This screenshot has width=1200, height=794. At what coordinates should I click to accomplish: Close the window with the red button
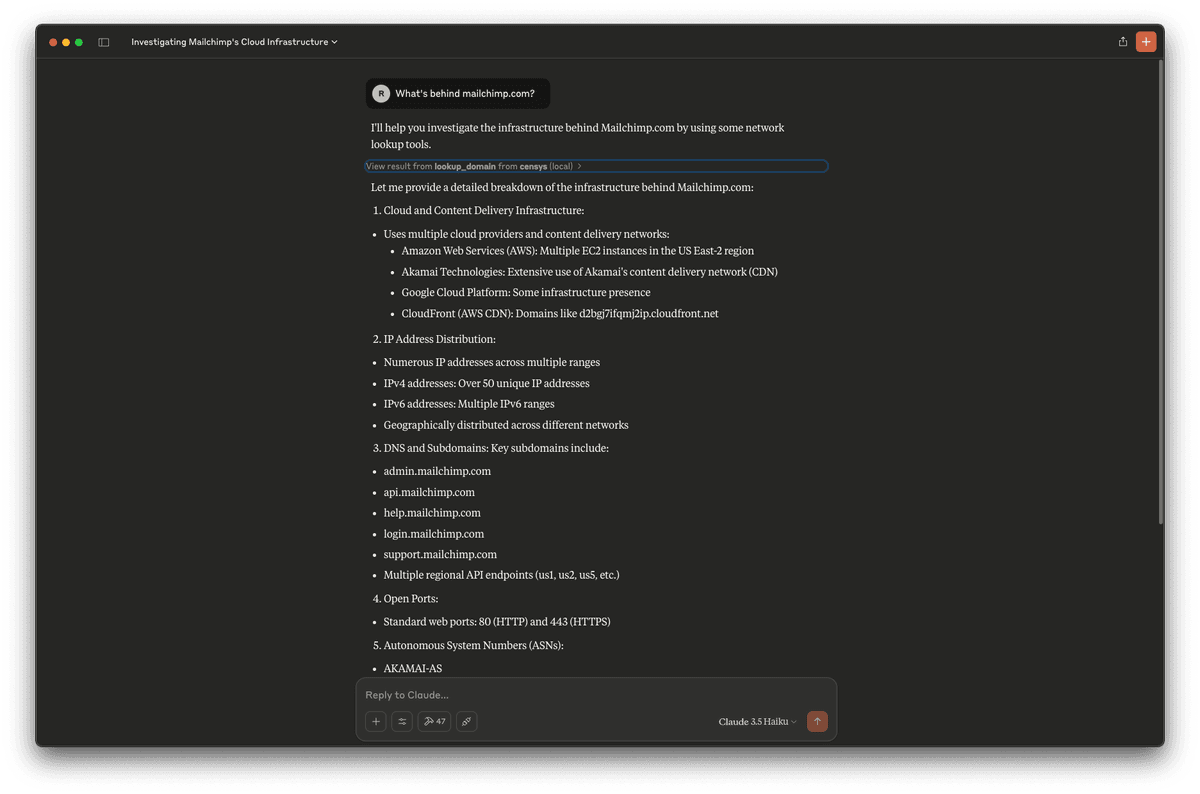[x=53, y=42]
